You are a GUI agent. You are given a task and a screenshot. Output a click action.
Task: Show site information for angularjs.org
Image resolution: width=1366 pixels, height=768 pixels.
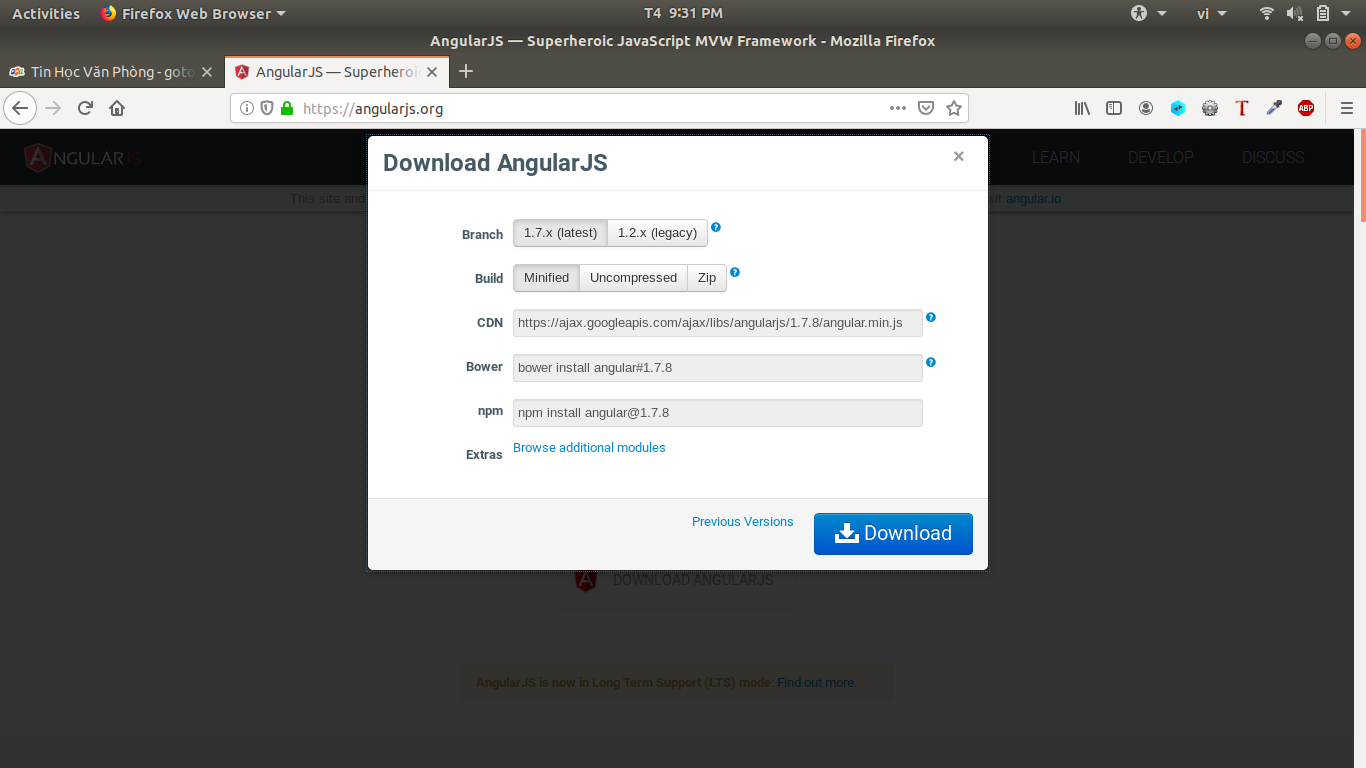tap(247, 108)
